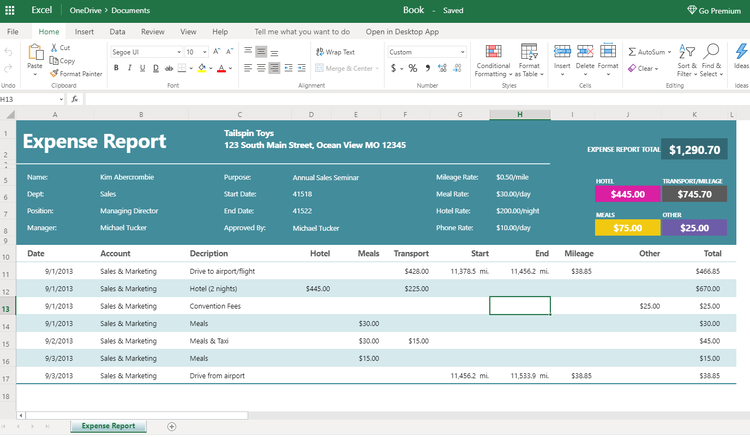Click the Find & Select magnifier icon
Image resolution: width=750 pixels, height=437 pixels.
(x=711, y=51)
